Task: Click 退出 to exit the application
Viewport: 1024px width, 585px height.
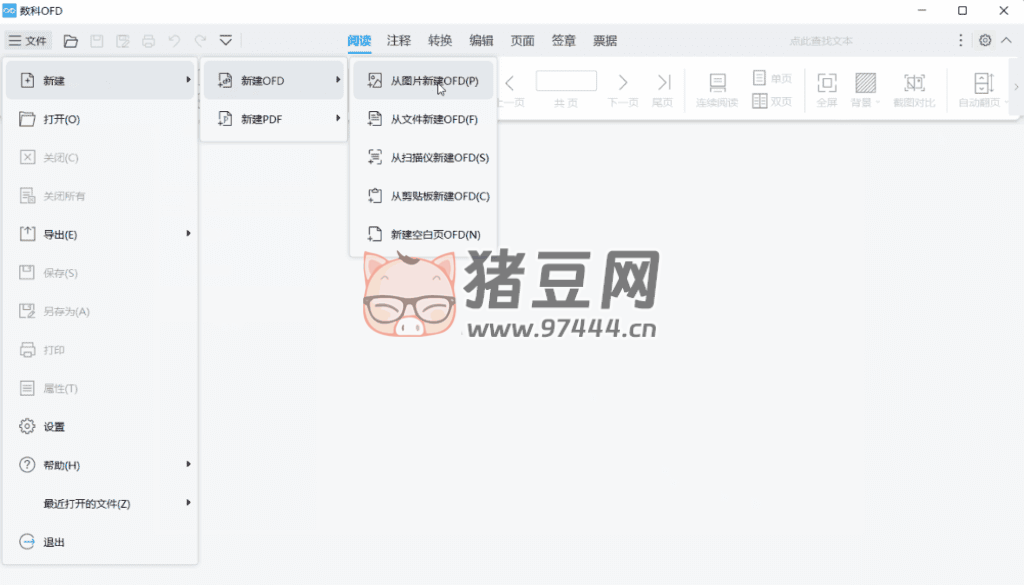Action: [x=100, y=543]
